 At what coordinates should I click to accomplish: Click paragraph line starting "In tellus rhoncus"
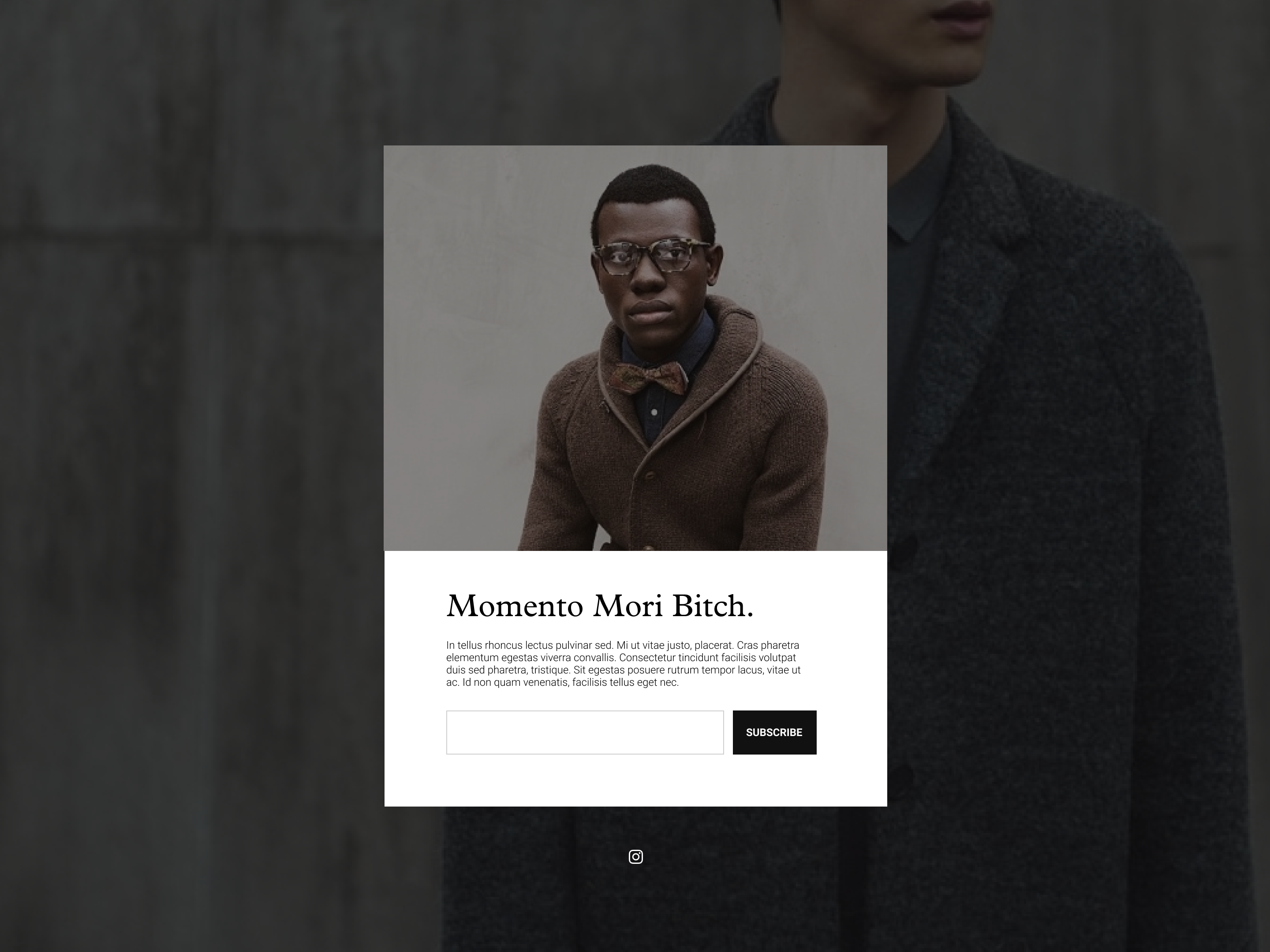[x=622, y=645]
